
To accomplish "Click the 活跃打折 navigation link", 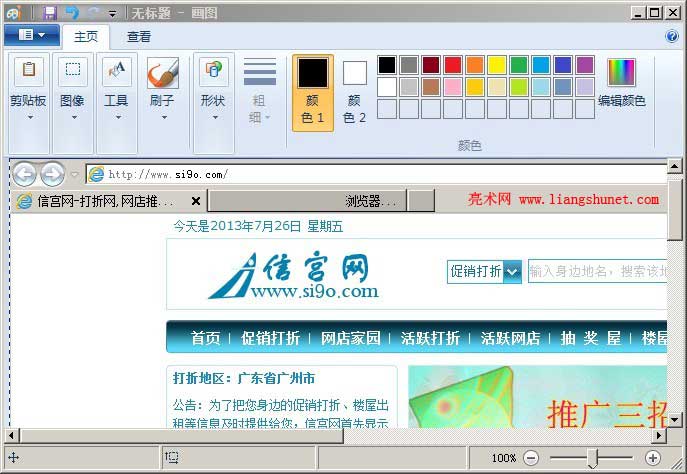I will (430, 338).
